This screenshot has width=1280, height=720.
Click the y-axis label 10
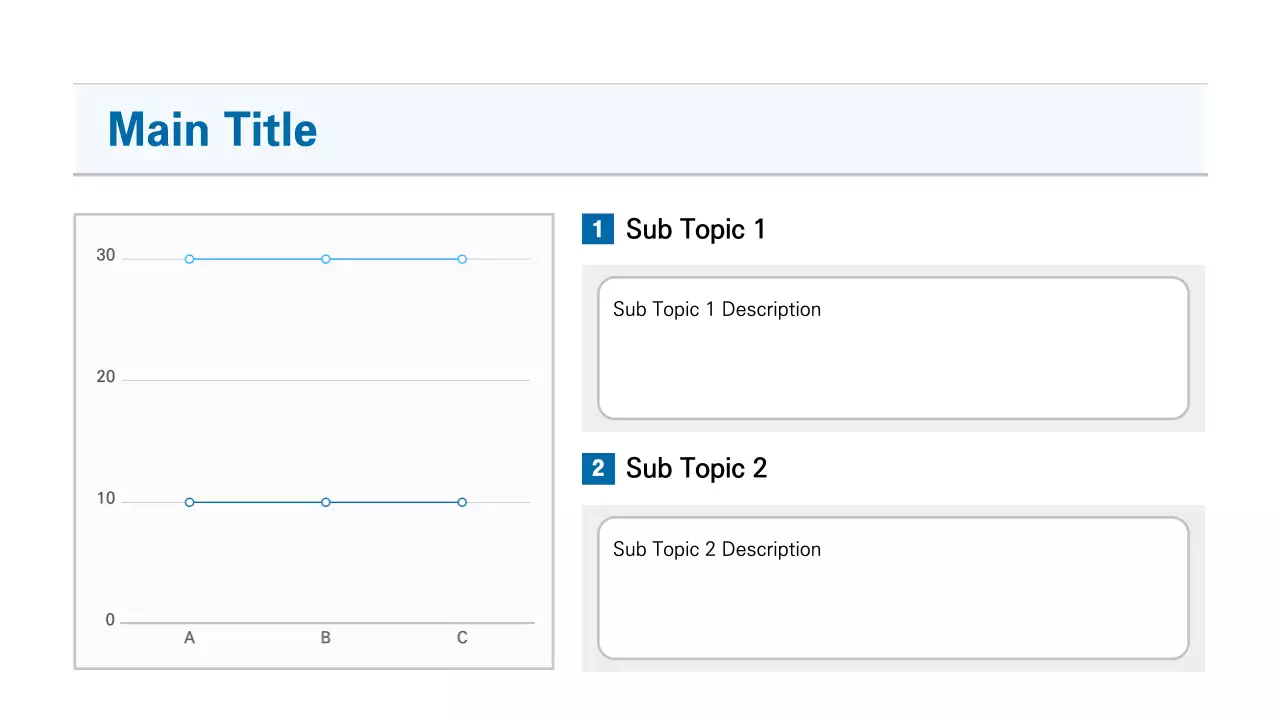(106, 499)
